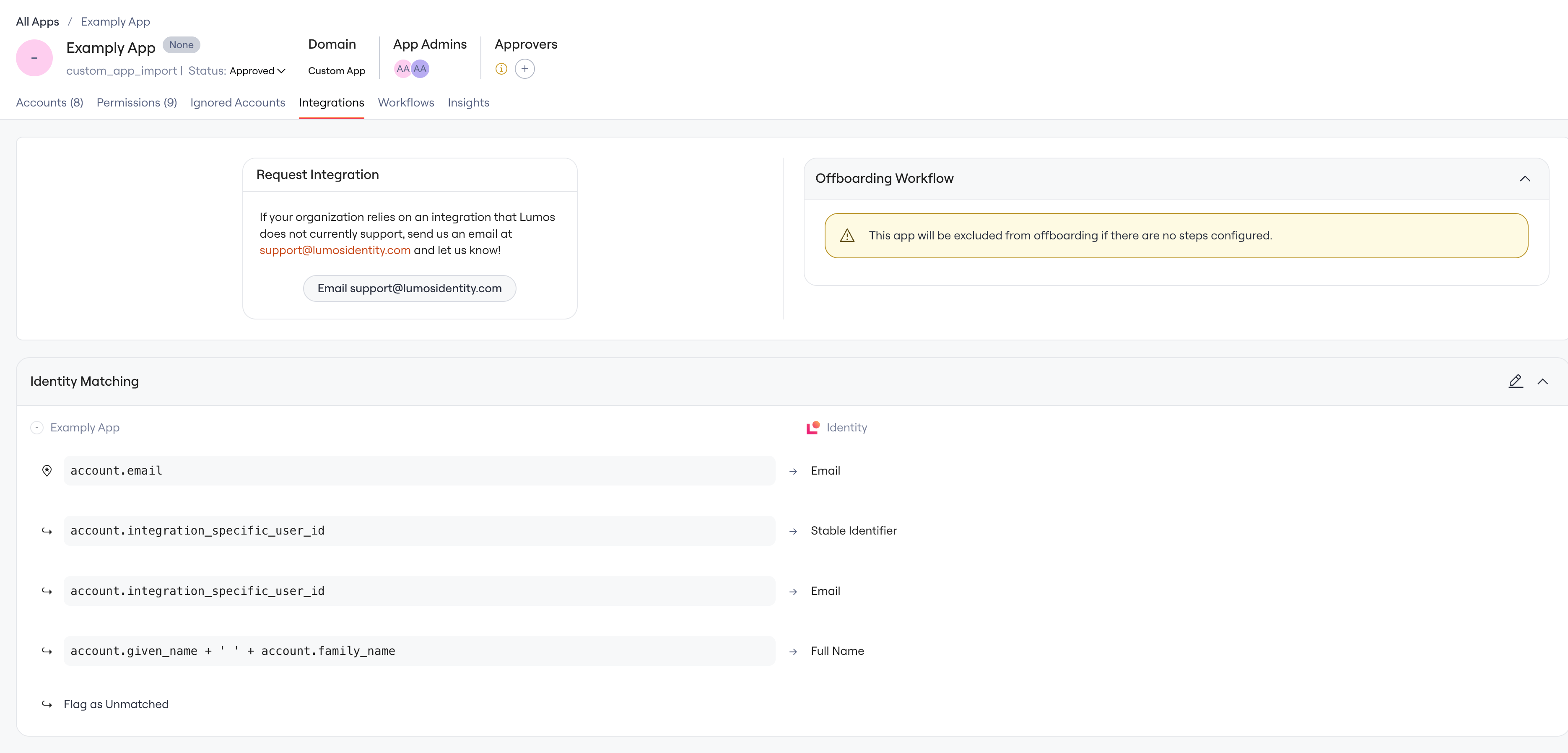The height and width of the screenshot is (753, 1568).
Task: Click the Lumos Identity logo icon
Action: click(x=813, y=427)
